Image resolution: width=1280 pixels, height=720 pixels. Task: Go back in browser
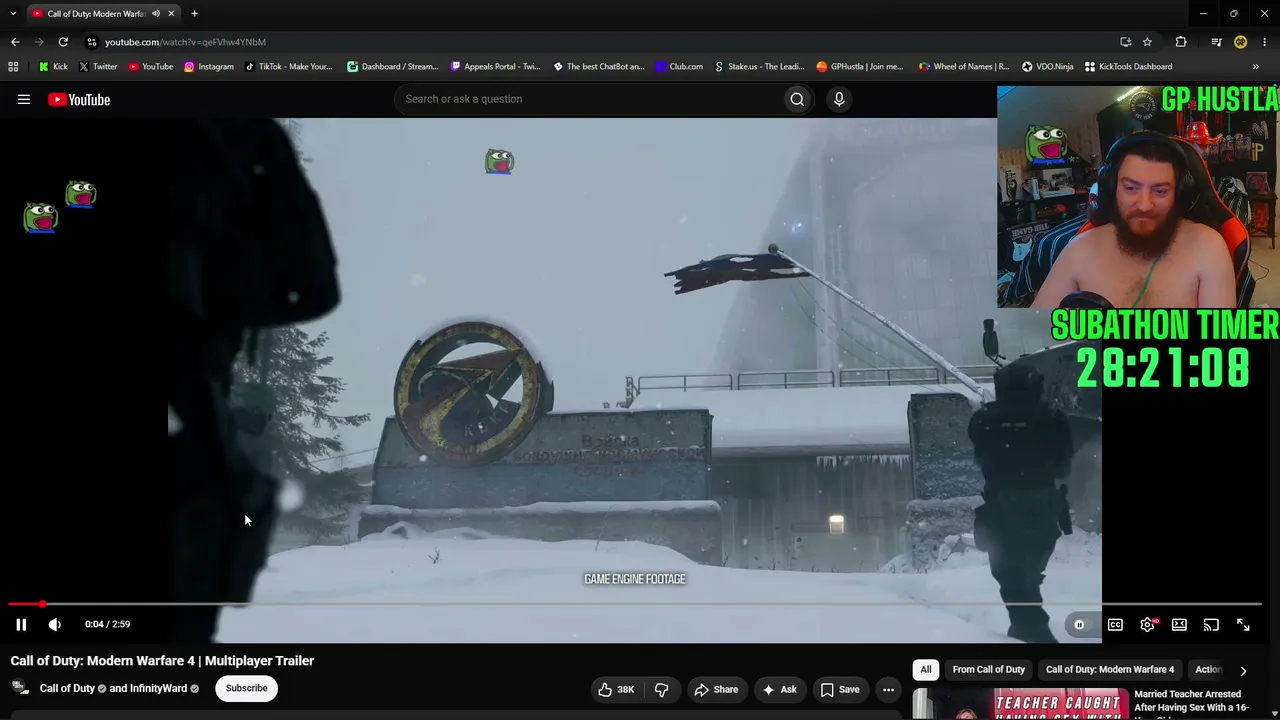(15, 42)
